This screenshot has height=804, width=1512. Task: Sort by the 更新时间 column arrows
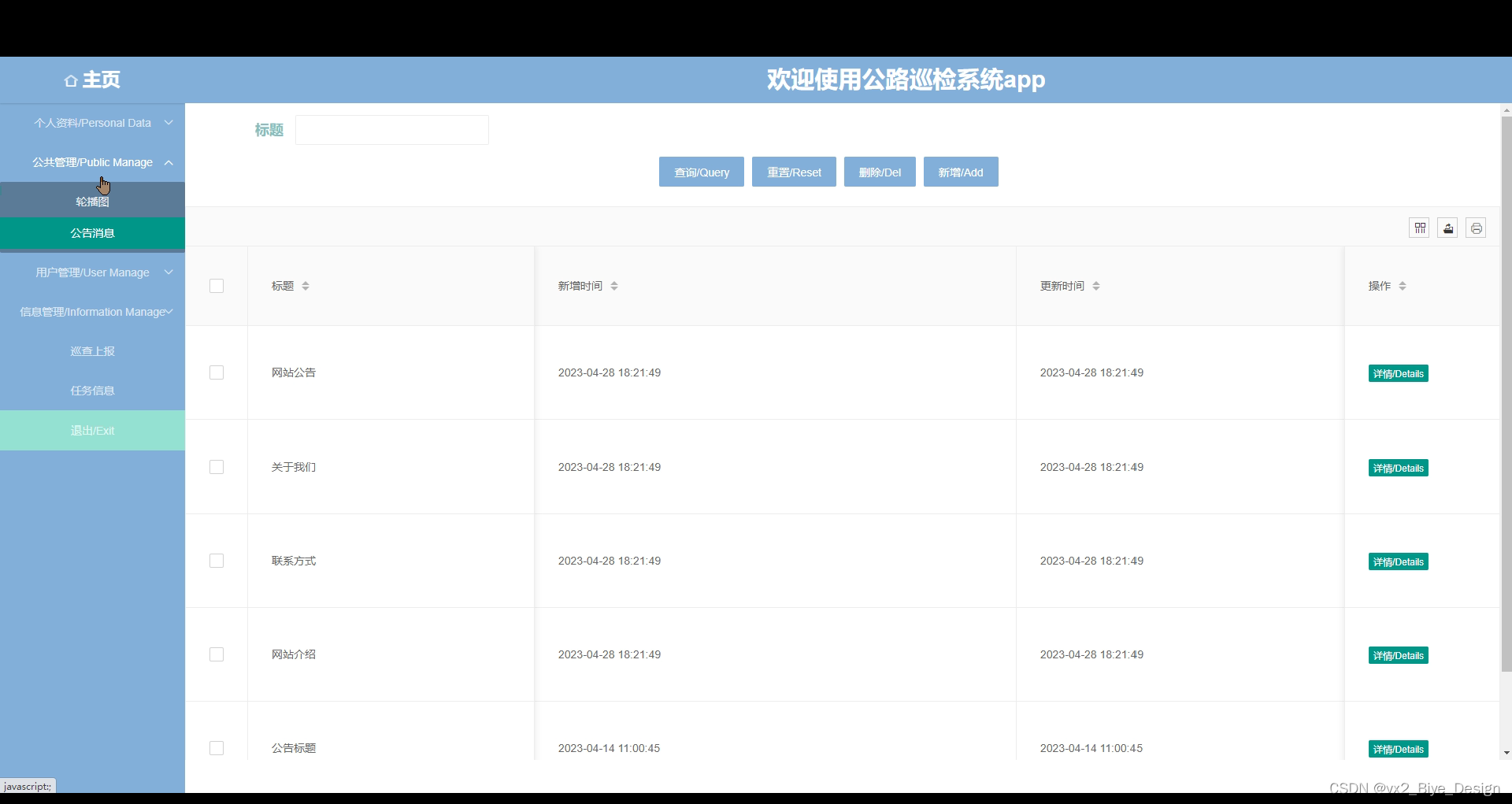coord(1096,286)
